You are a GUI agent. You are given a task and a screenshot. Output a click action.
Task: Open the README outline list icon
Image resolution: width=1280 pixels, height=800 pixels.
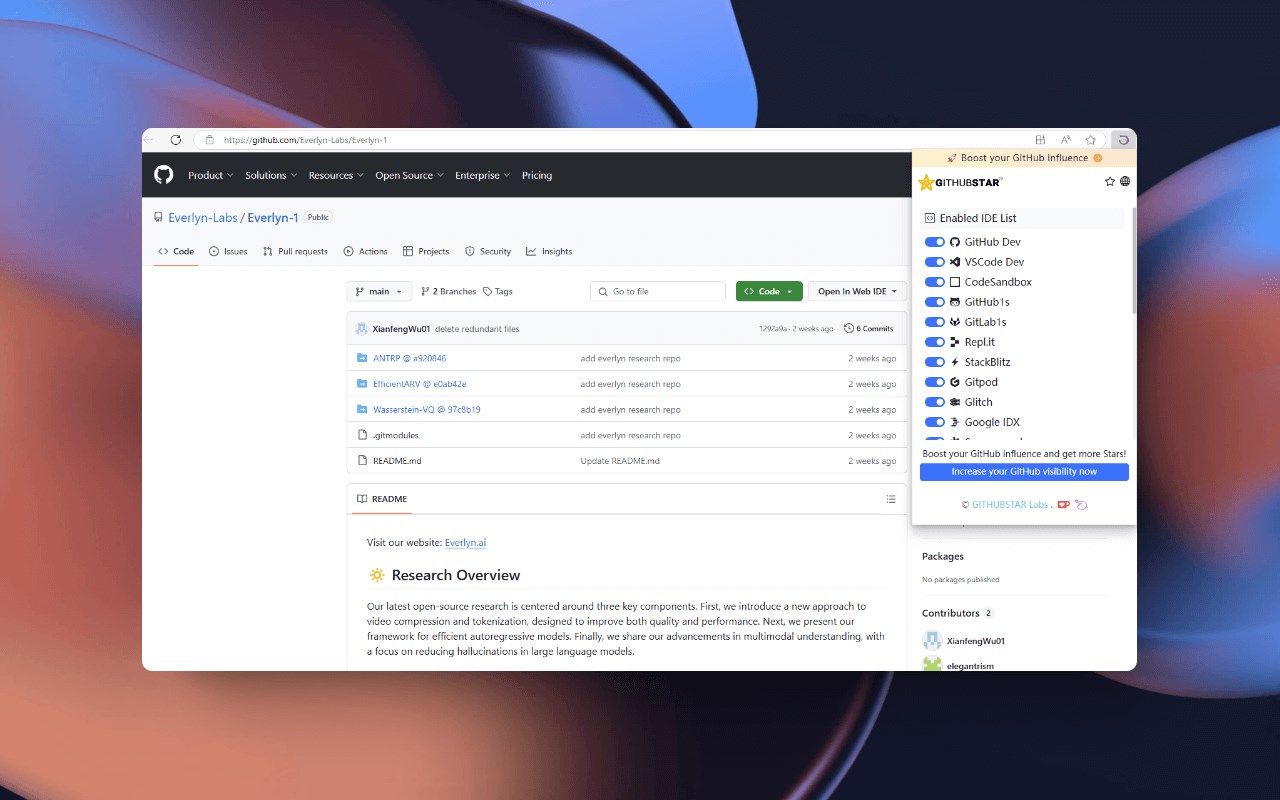pos(891,499)
